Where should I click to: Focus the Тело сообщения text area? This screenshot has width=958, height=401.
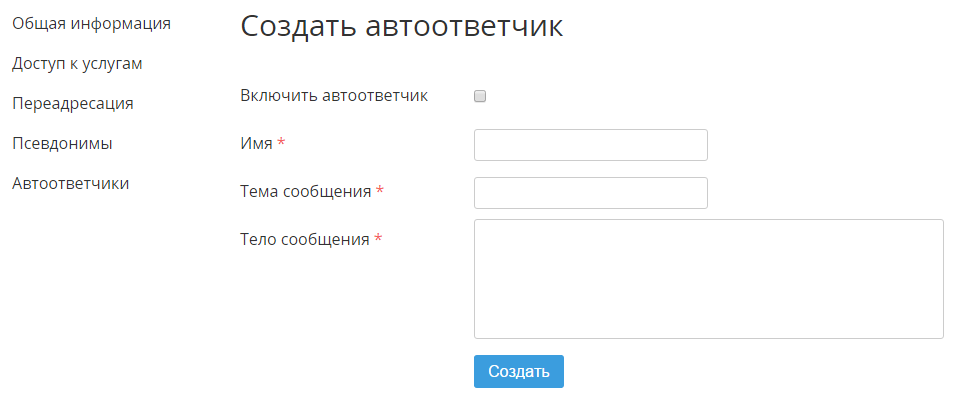tap(709, 279)
